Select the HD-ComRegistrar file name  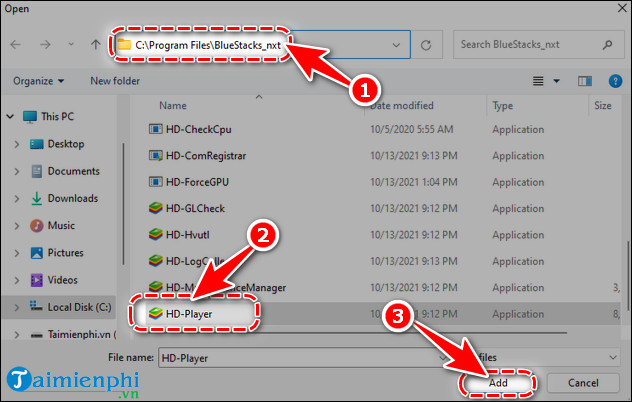click(x=206, y=156)
